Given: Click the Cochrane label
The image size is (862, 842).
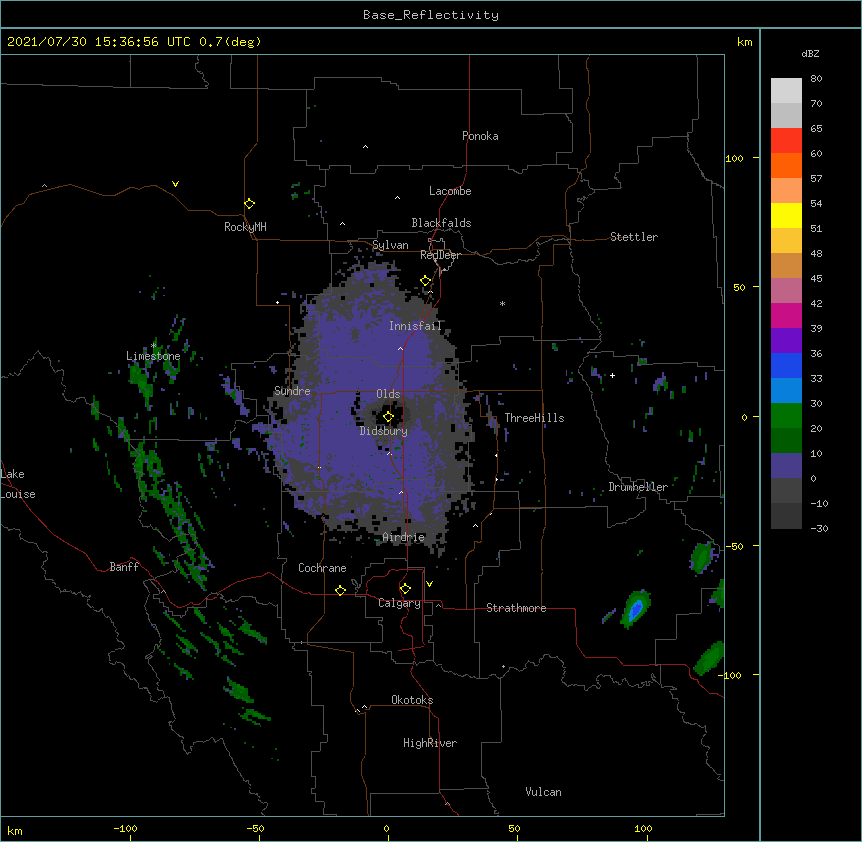Looking at the screenshot, I should (x=322, y=568).
